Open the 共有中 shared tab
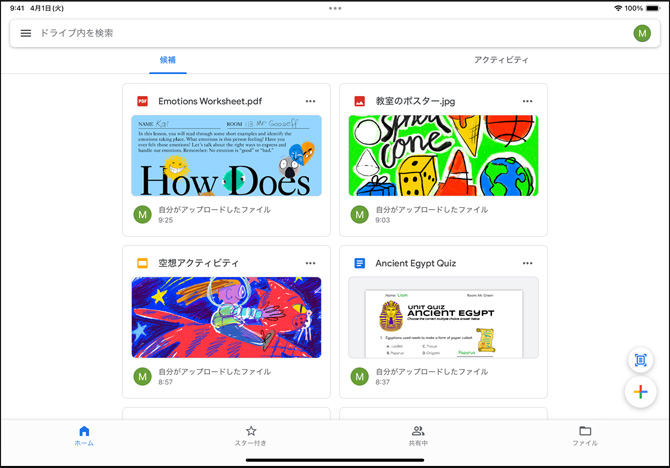 [x=418, y=436]
